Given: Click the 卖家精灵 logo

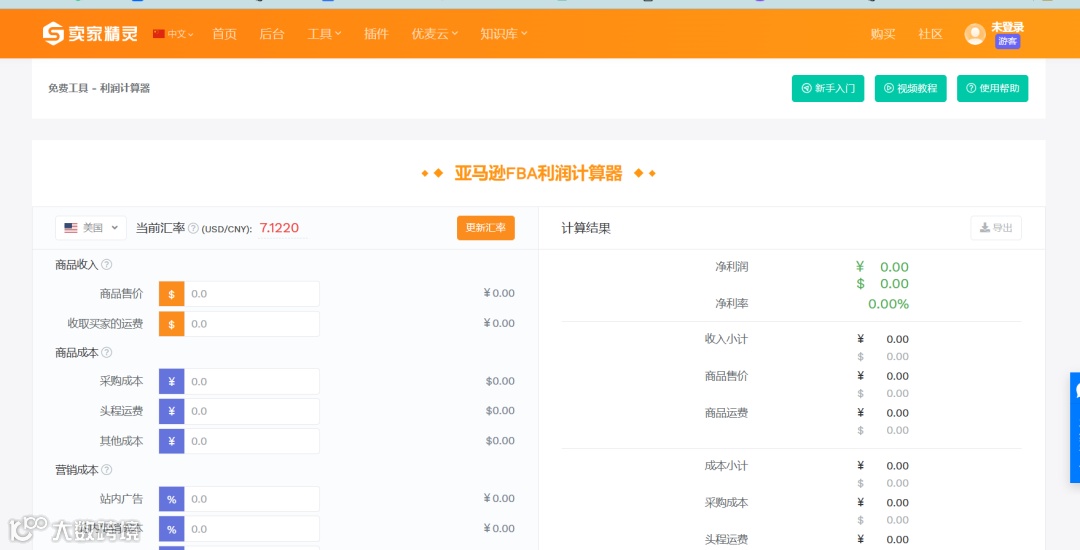Looking at the screenshot, I should click(x=90, y=33).
